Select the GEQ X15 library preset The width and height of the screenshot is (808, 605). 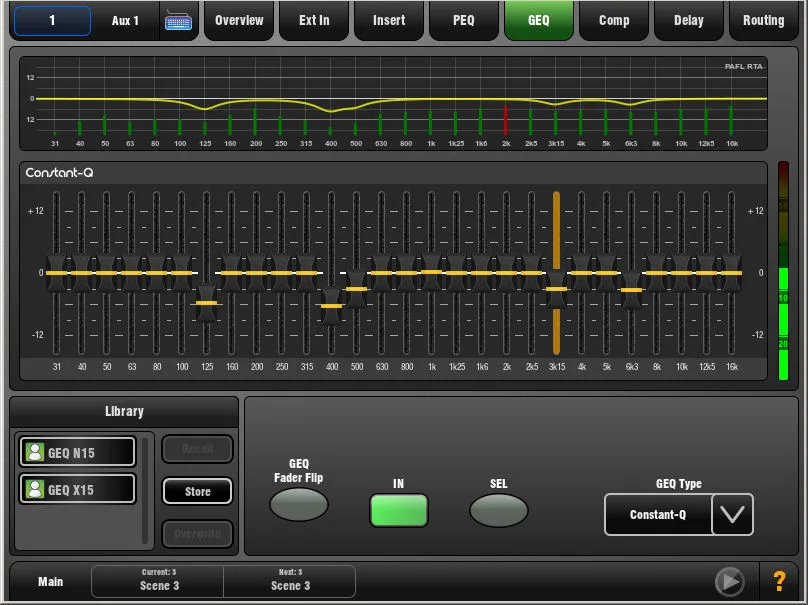[77, 489]
